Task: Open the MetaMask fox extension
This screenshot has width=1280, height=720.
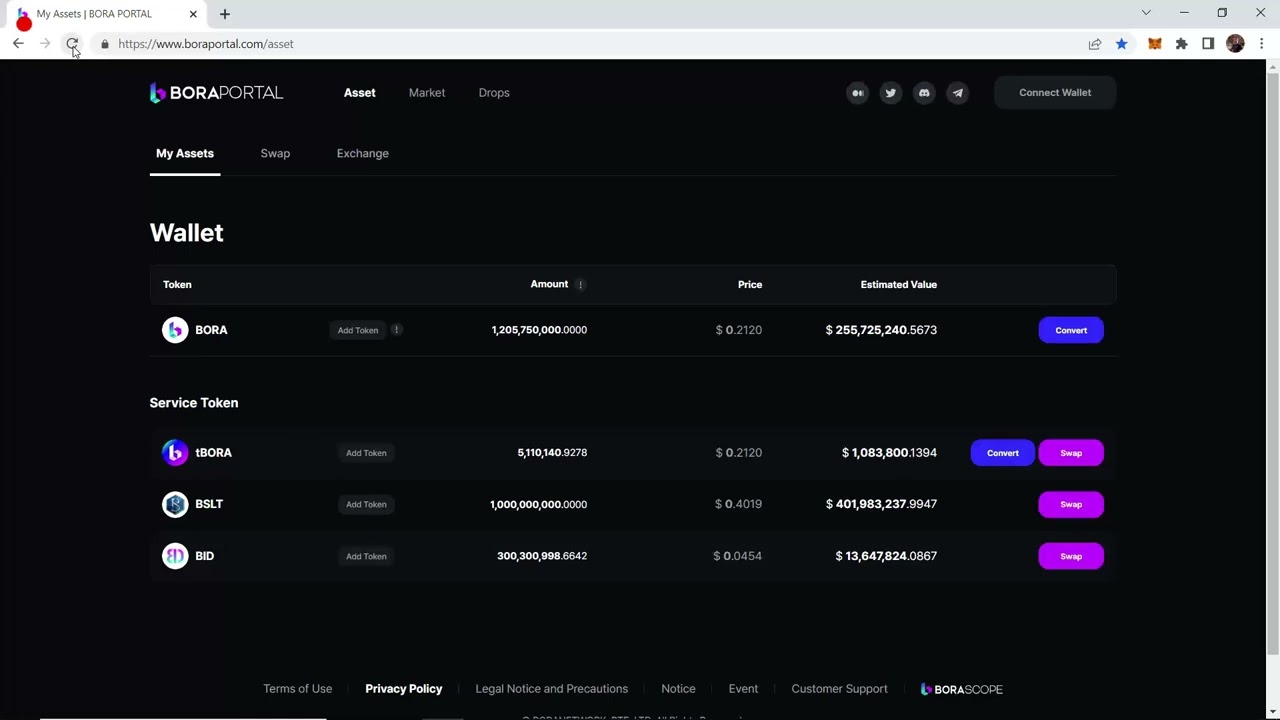Action: click(x=1155, y=44)
